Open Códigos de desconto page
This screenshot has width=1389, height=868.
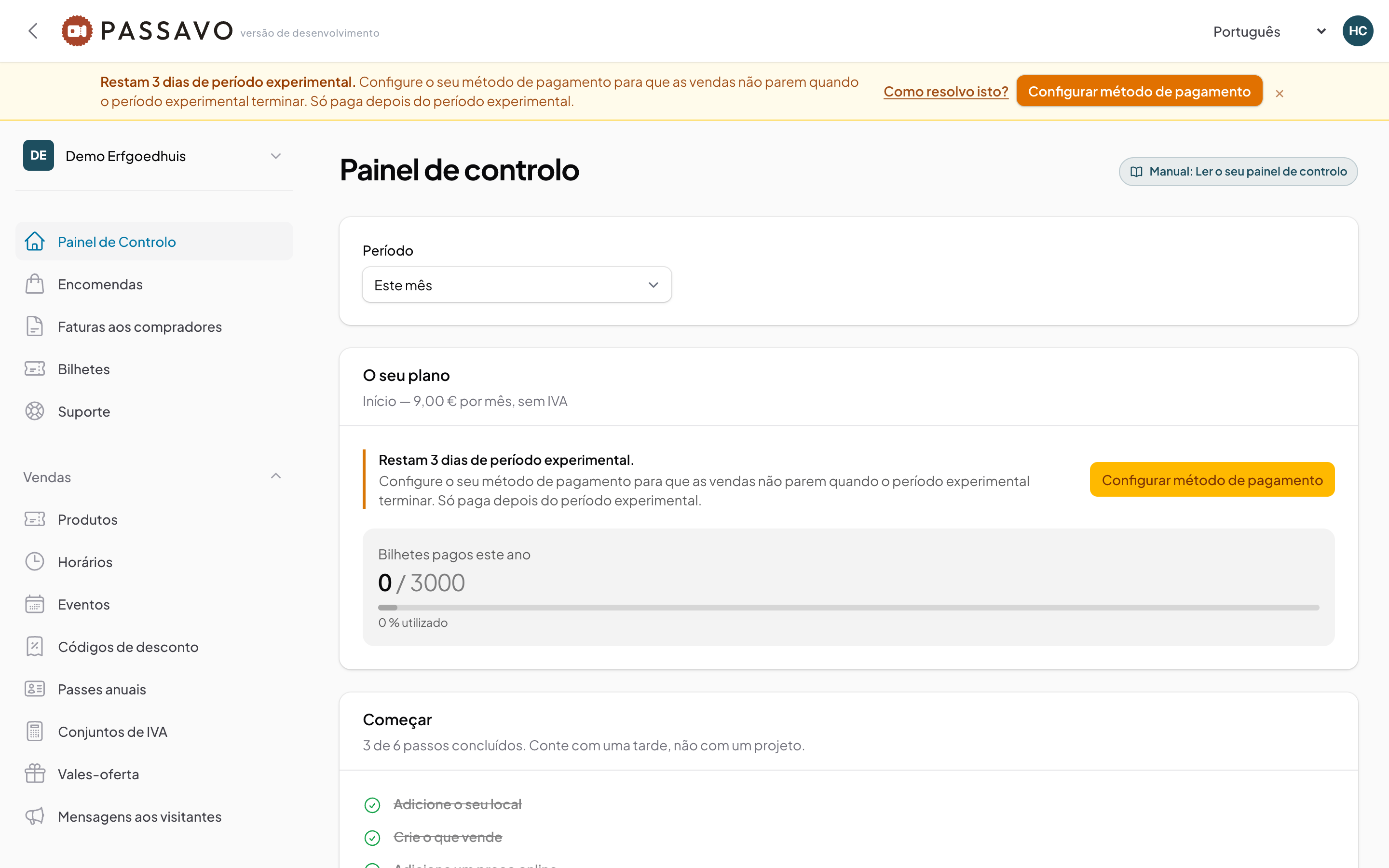tap(154, 646)
